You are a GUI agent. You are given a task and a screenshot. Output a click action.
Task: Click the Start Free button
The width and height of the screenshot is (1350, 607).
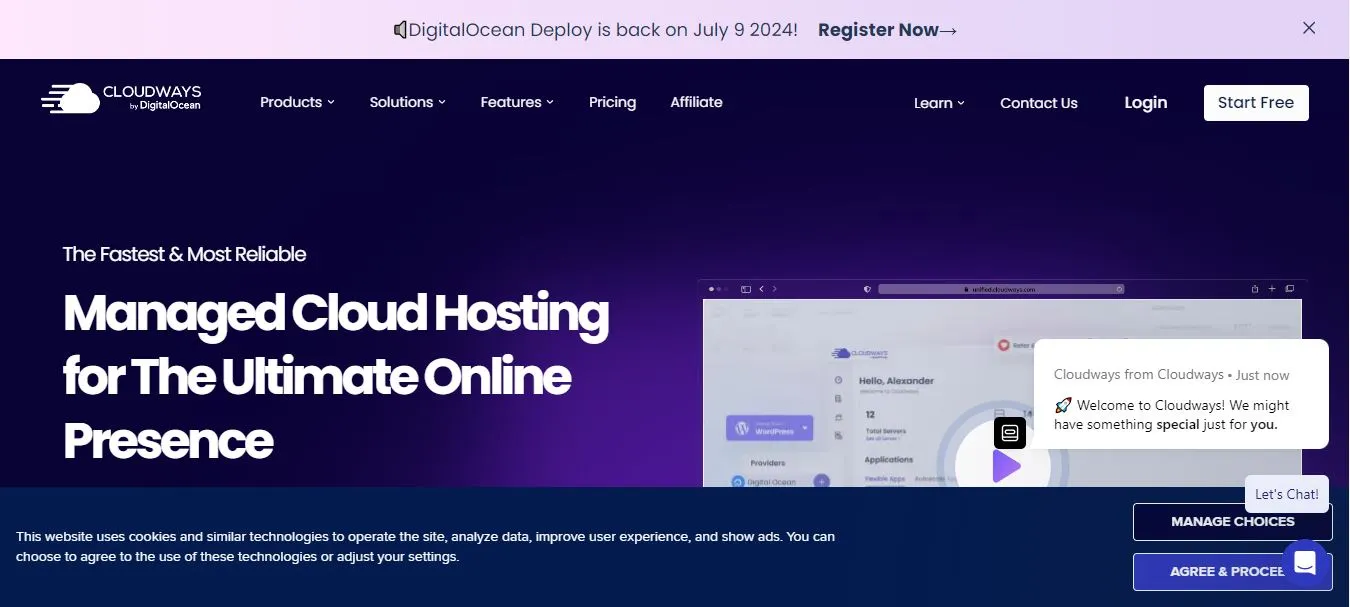coord(1256,102)
